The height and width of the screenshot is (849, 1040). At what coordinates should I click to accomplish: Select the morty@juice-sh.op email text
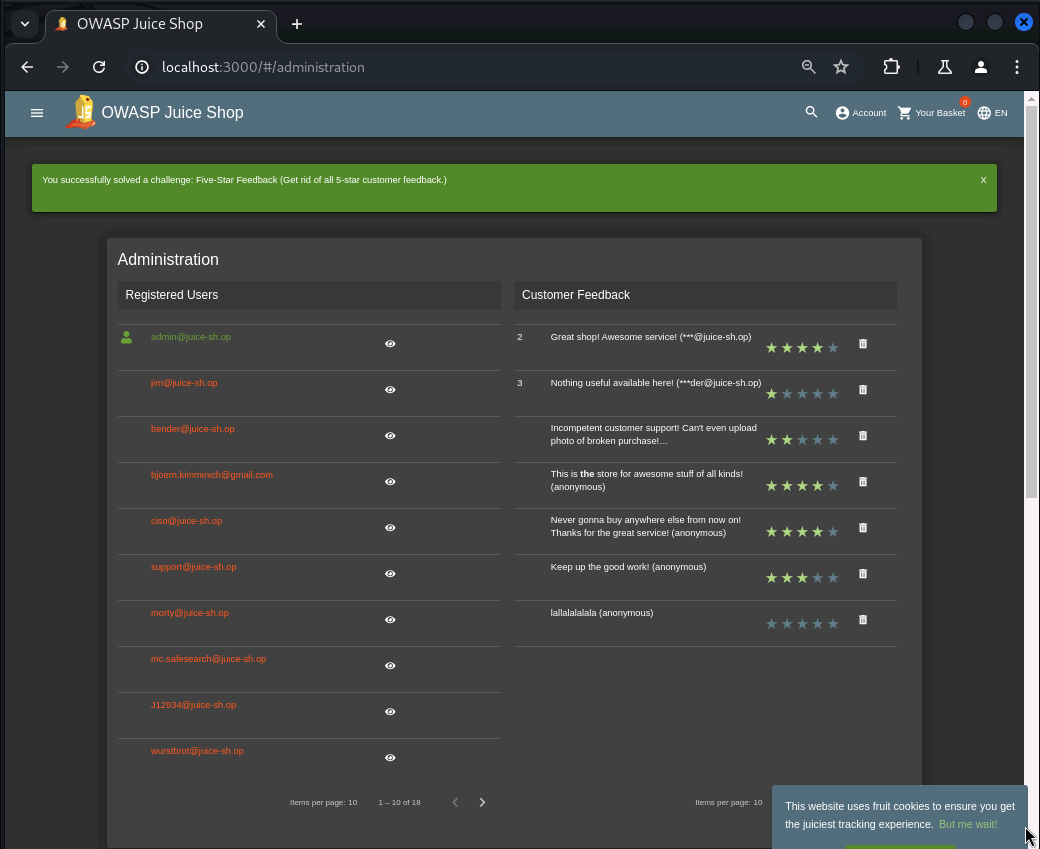pos(190,613)
